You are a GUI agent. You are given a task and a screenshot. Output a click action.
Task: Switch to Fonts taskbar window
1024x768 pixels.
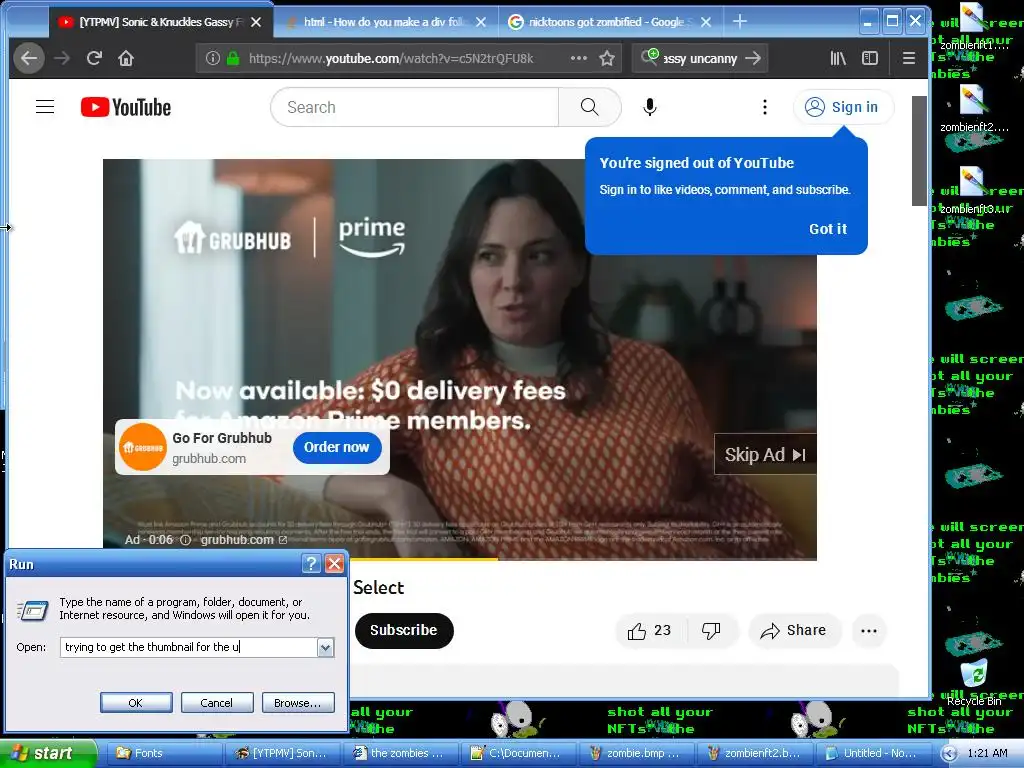163,754
